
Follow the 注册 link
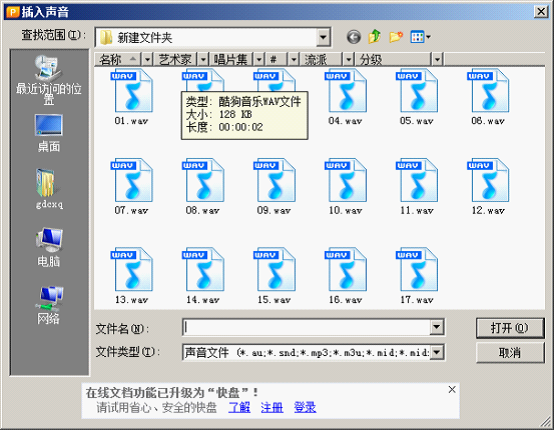pyautogui.click(x=272, y=407)
